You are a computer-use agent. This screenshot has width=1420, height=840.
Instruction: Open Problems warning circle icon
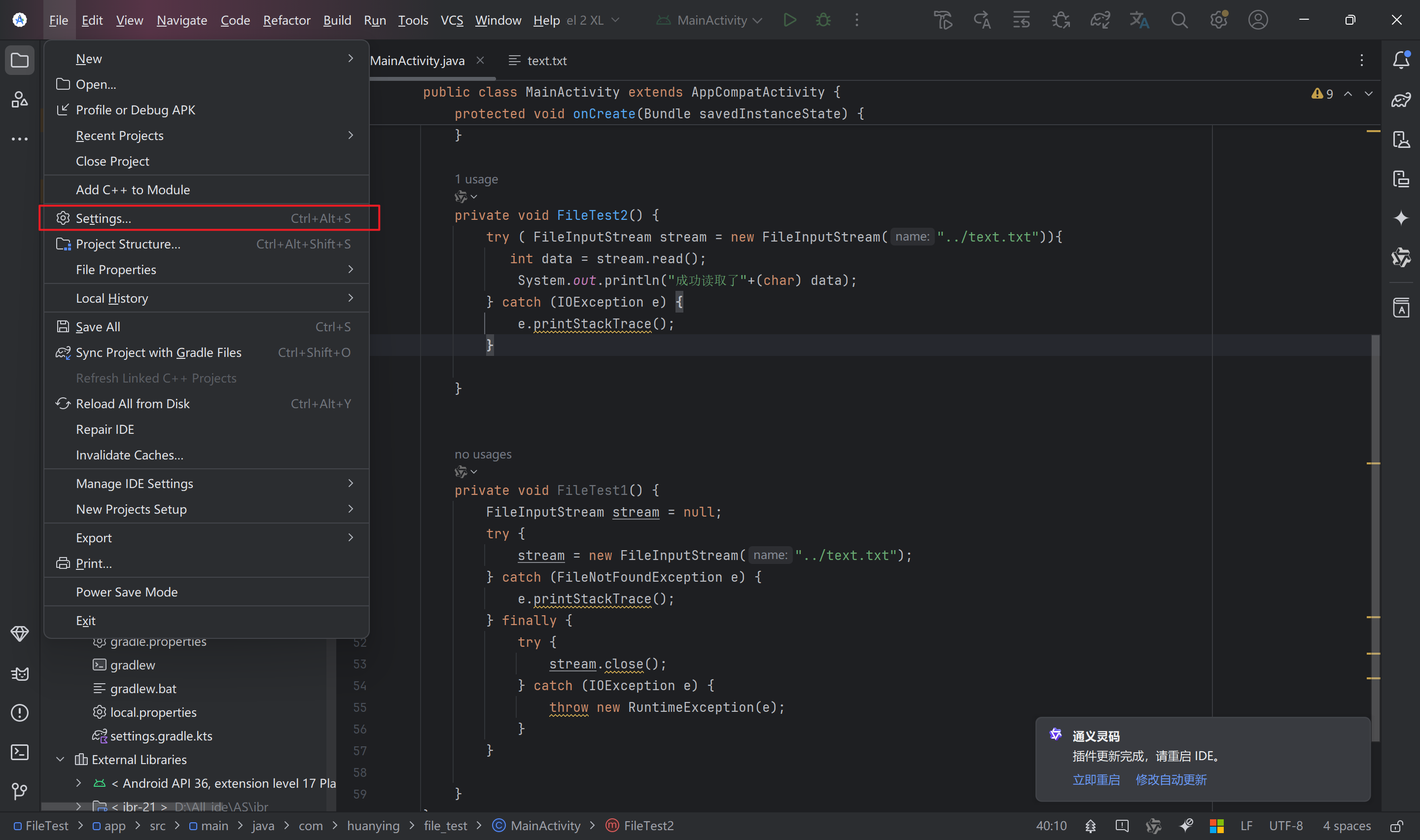[x=20, y=713]
